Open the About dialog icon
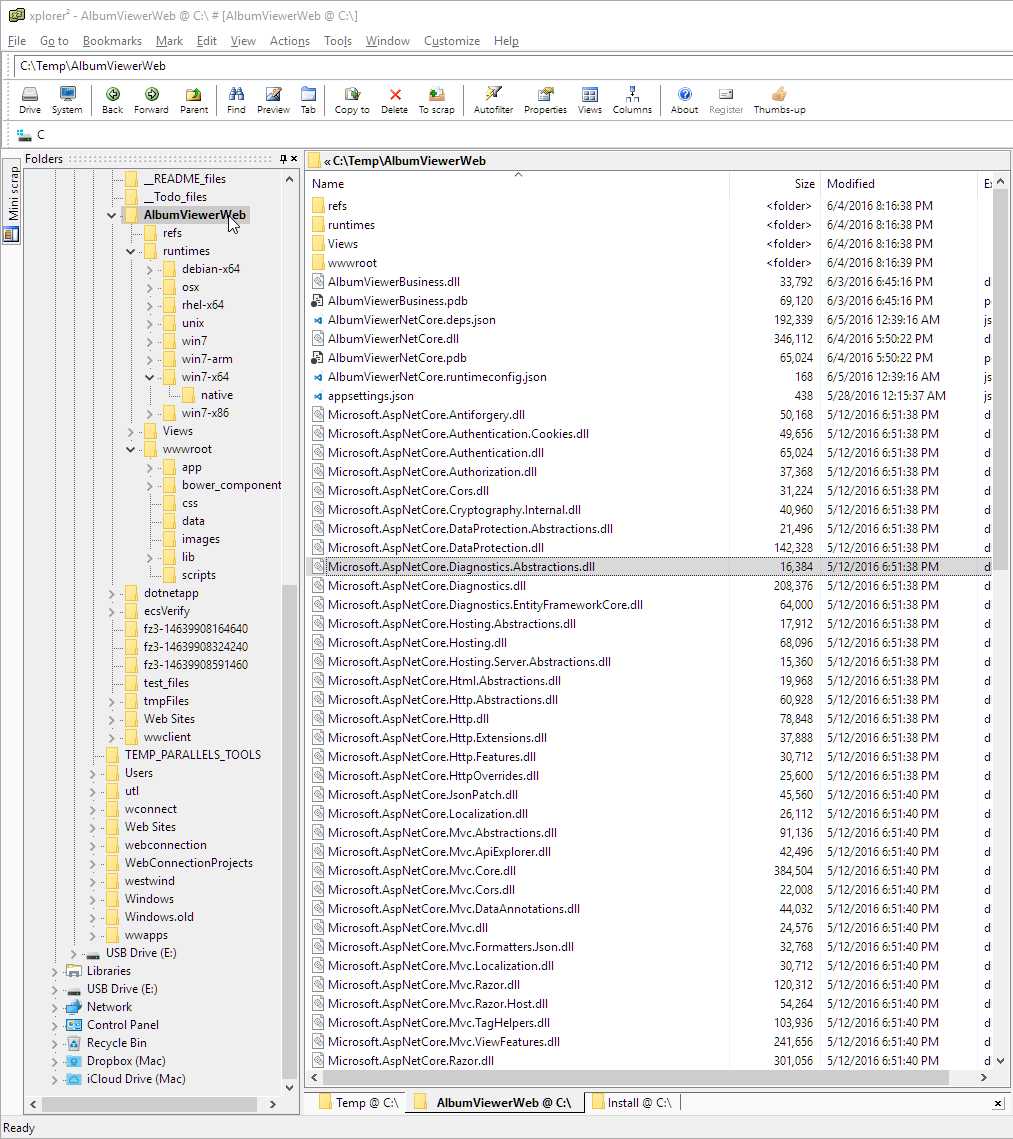 [684, 100]
